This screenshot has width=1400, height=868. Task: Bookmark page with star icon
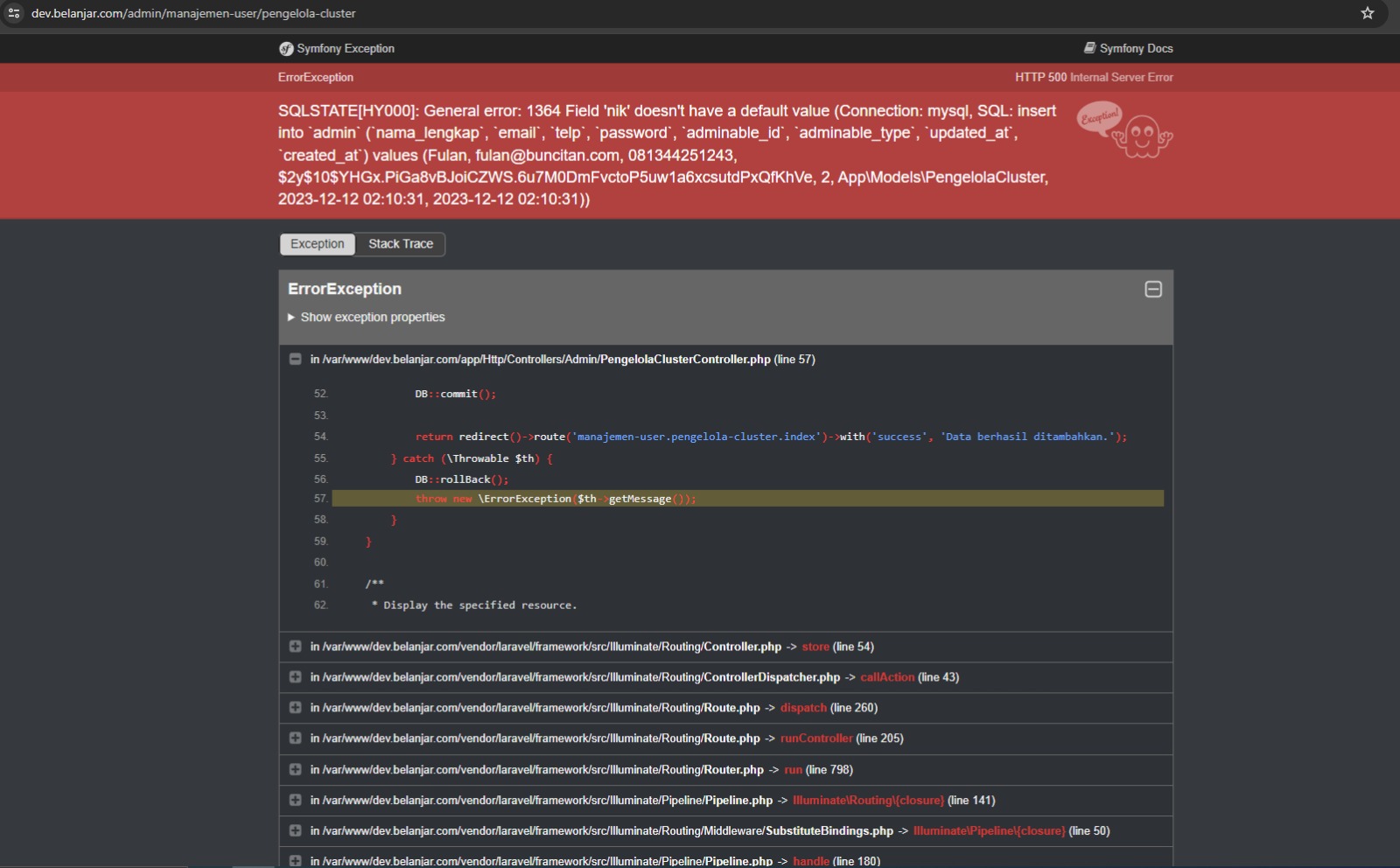pos(1368,13)
